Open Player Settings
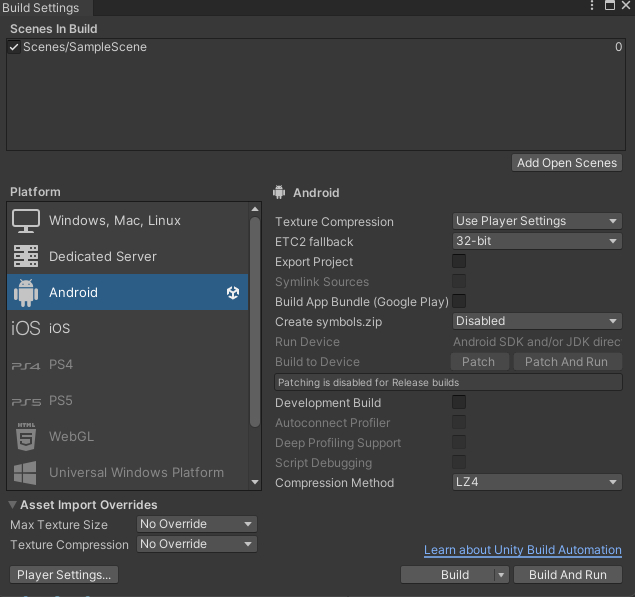 tap(64, 575)
